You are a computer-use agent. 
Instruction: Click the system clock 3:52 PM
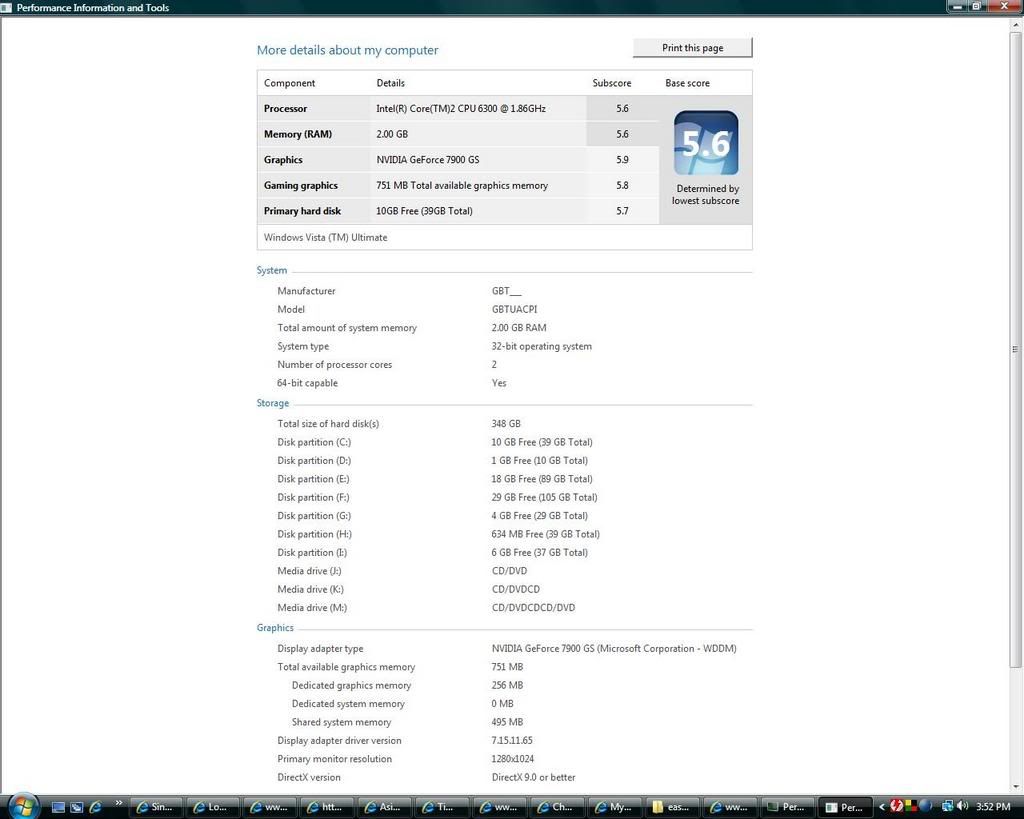[993, 807]
